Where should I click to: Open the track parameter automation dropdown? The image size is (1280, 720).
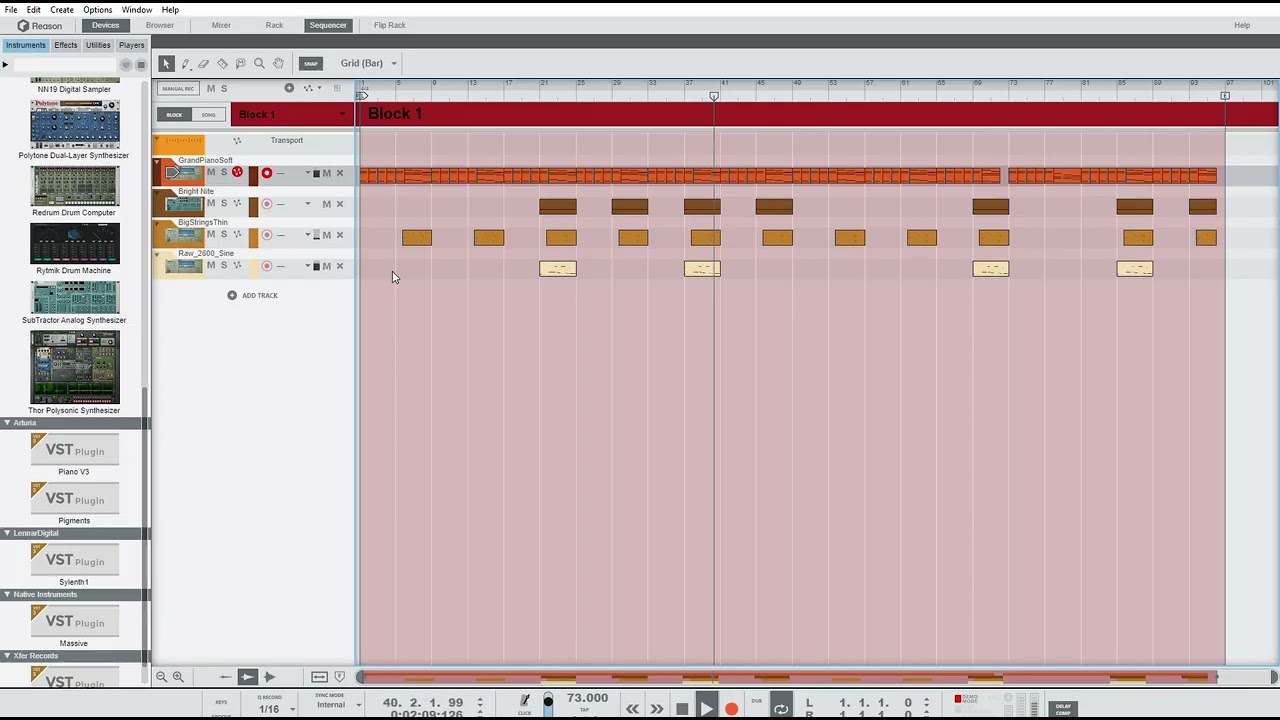(x=312, y=88)
